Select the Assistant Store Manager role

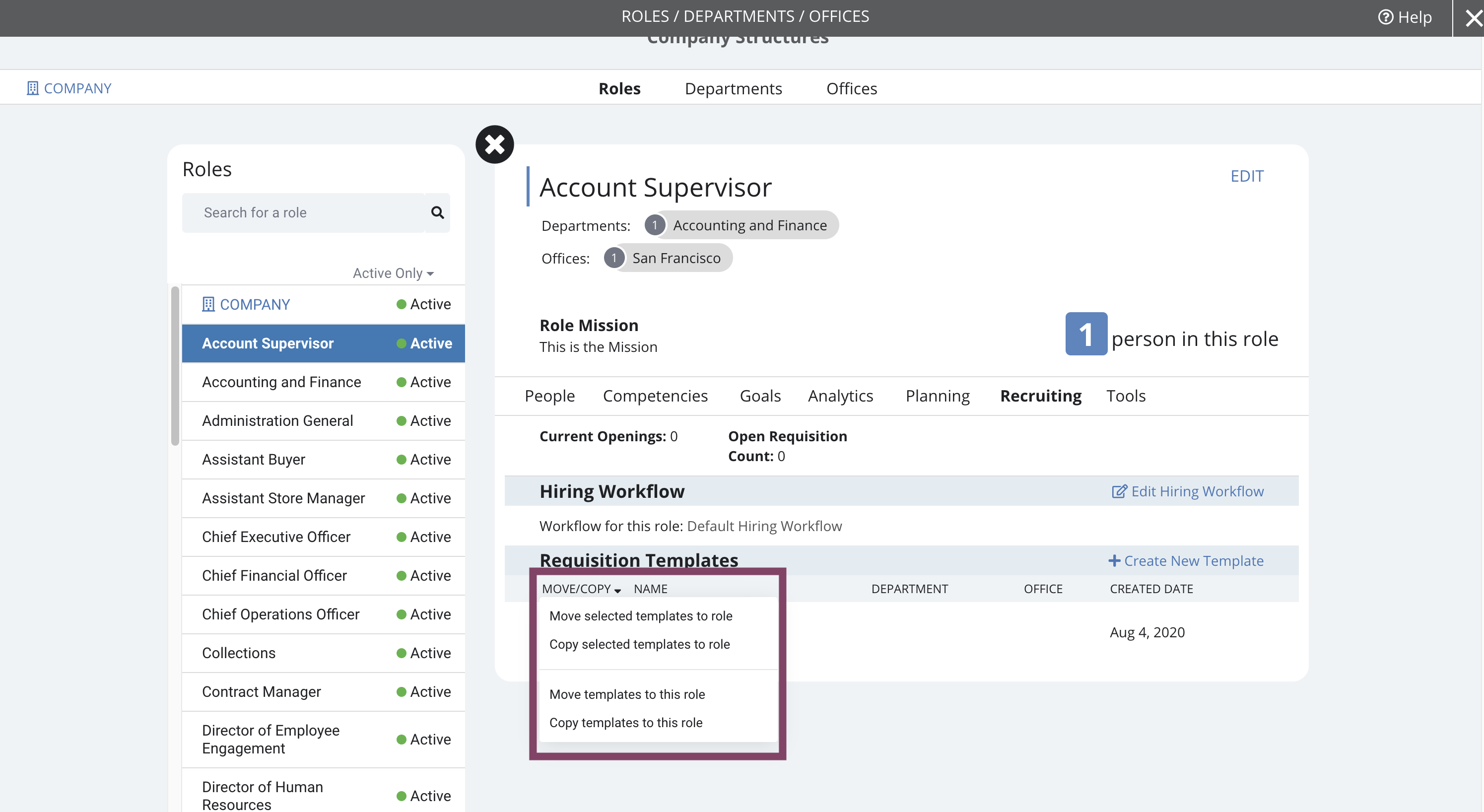(323, 498)
